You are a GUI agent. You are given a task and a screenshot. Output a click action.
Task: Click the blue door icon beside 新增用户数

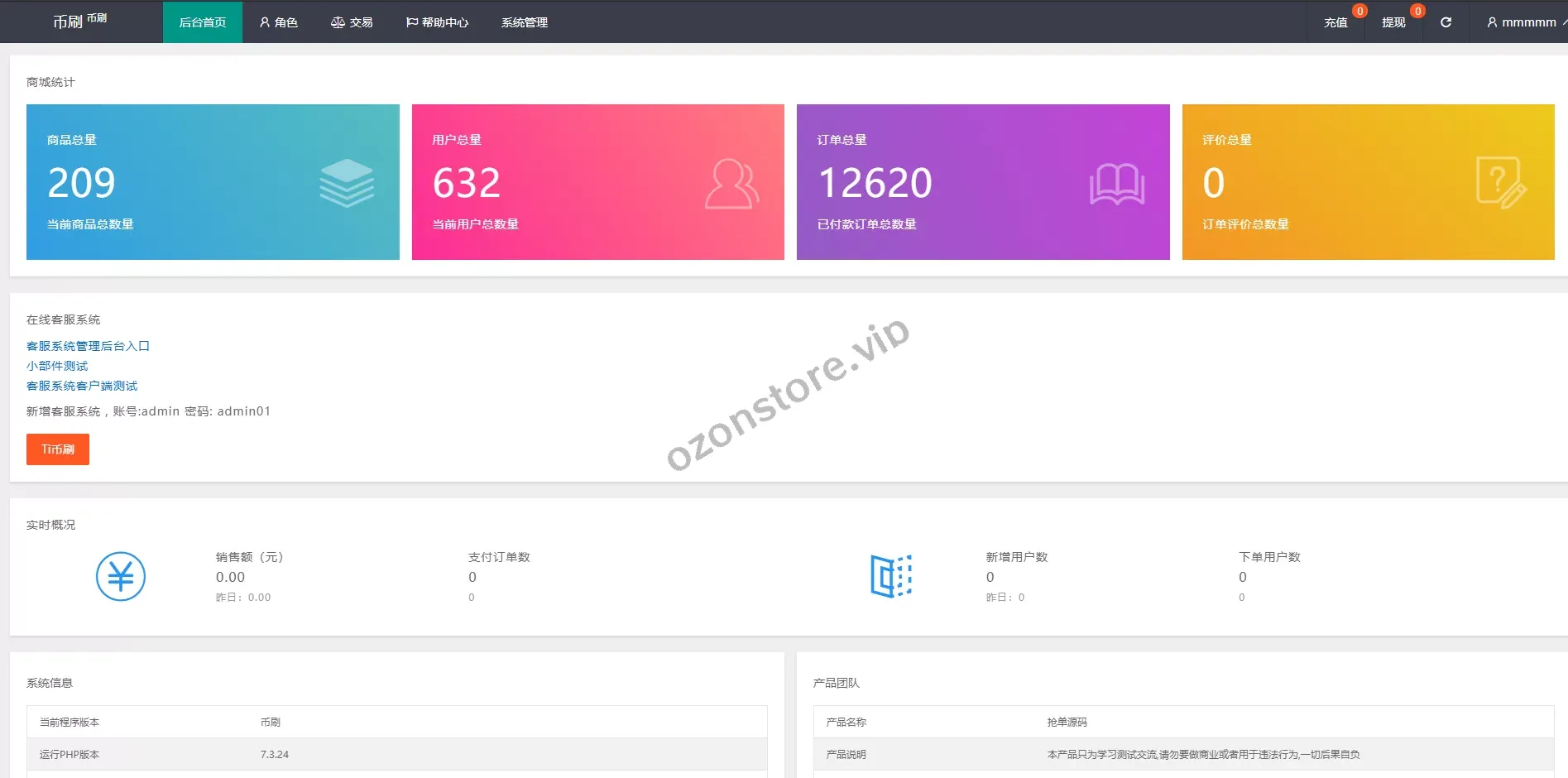(891, 576)
